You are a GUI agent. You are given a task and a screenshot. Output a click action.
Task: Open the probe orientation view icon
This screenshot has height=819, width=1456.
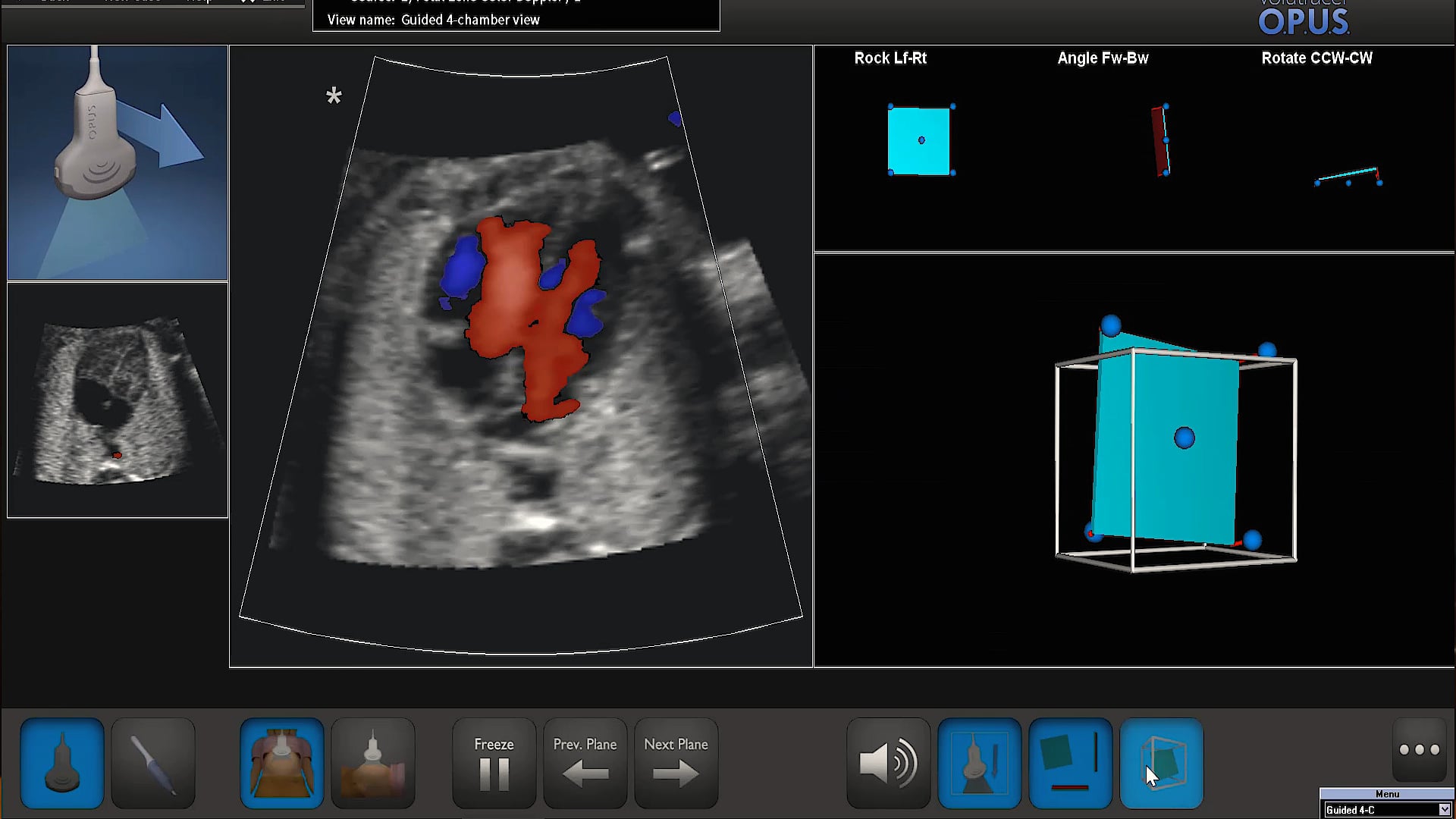tap(979, 762)
